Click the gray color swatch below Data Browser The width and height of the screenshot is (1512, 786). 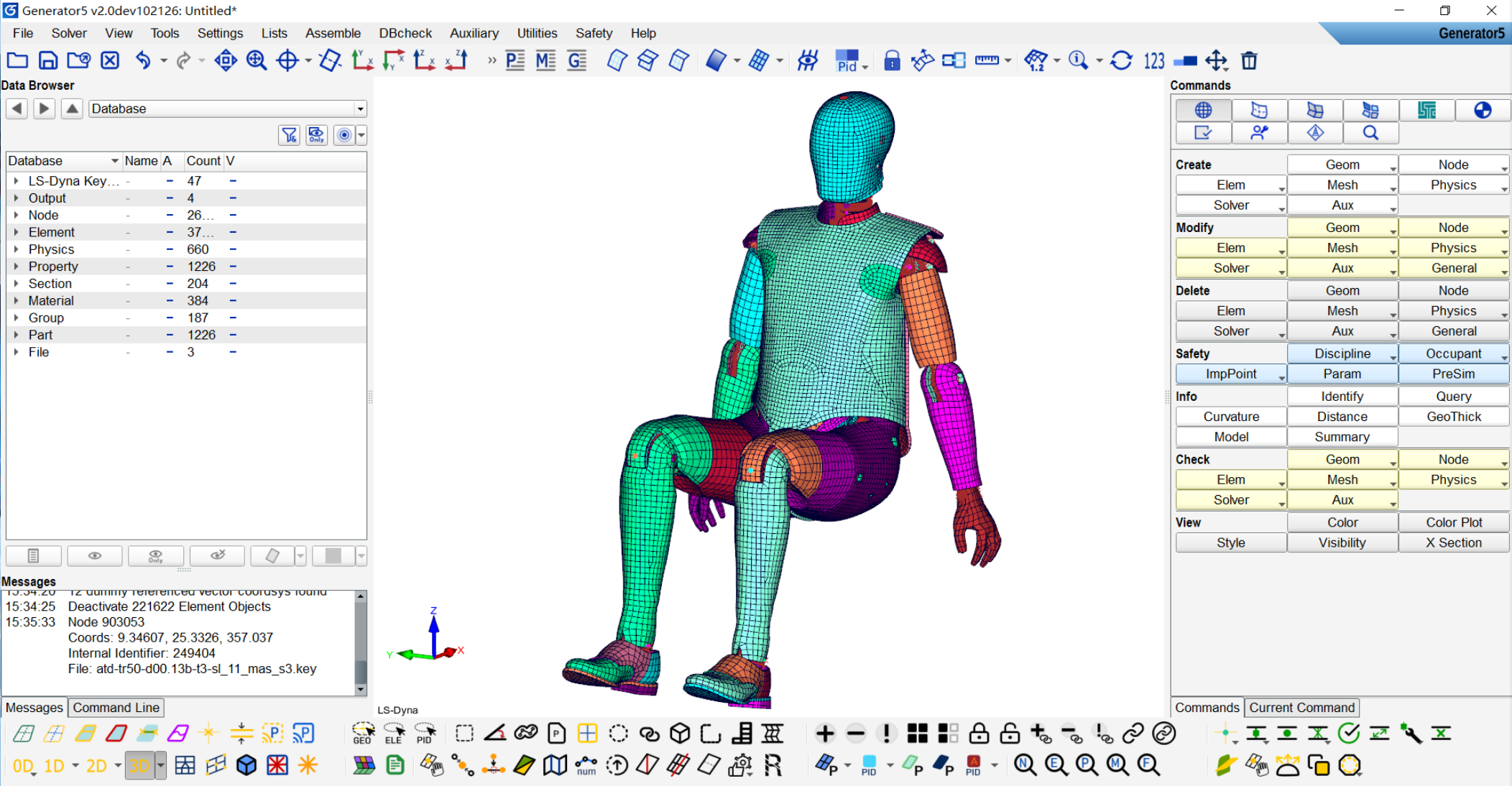point(333,555)
